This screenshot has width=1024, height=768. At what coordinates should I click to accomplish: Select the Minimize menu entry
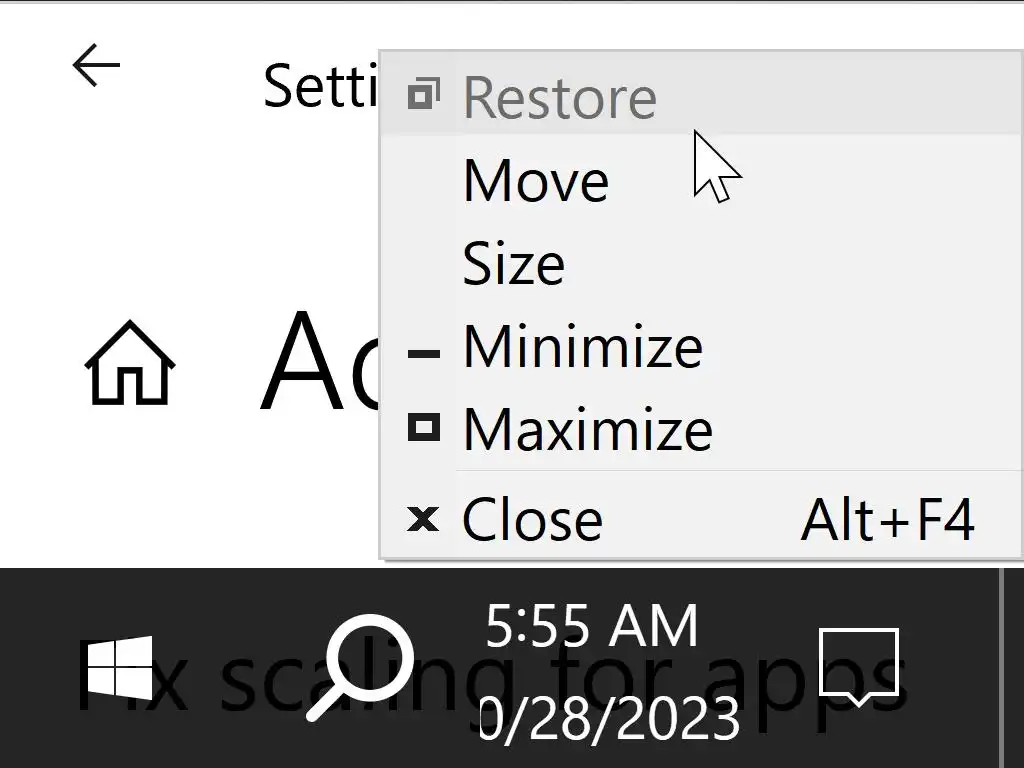pyautogui.click(x=583, y=346)
